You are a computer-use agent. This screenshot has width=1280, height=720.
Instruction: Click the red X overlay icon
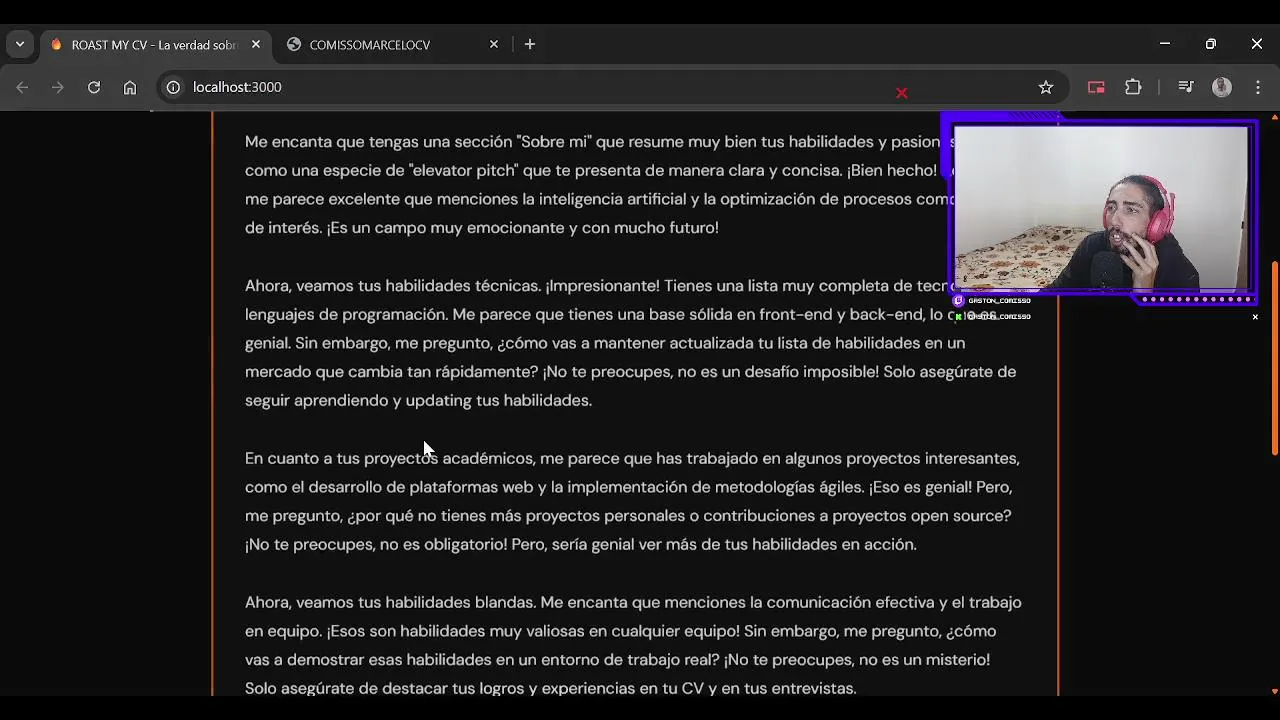click(x=902, y=93)
